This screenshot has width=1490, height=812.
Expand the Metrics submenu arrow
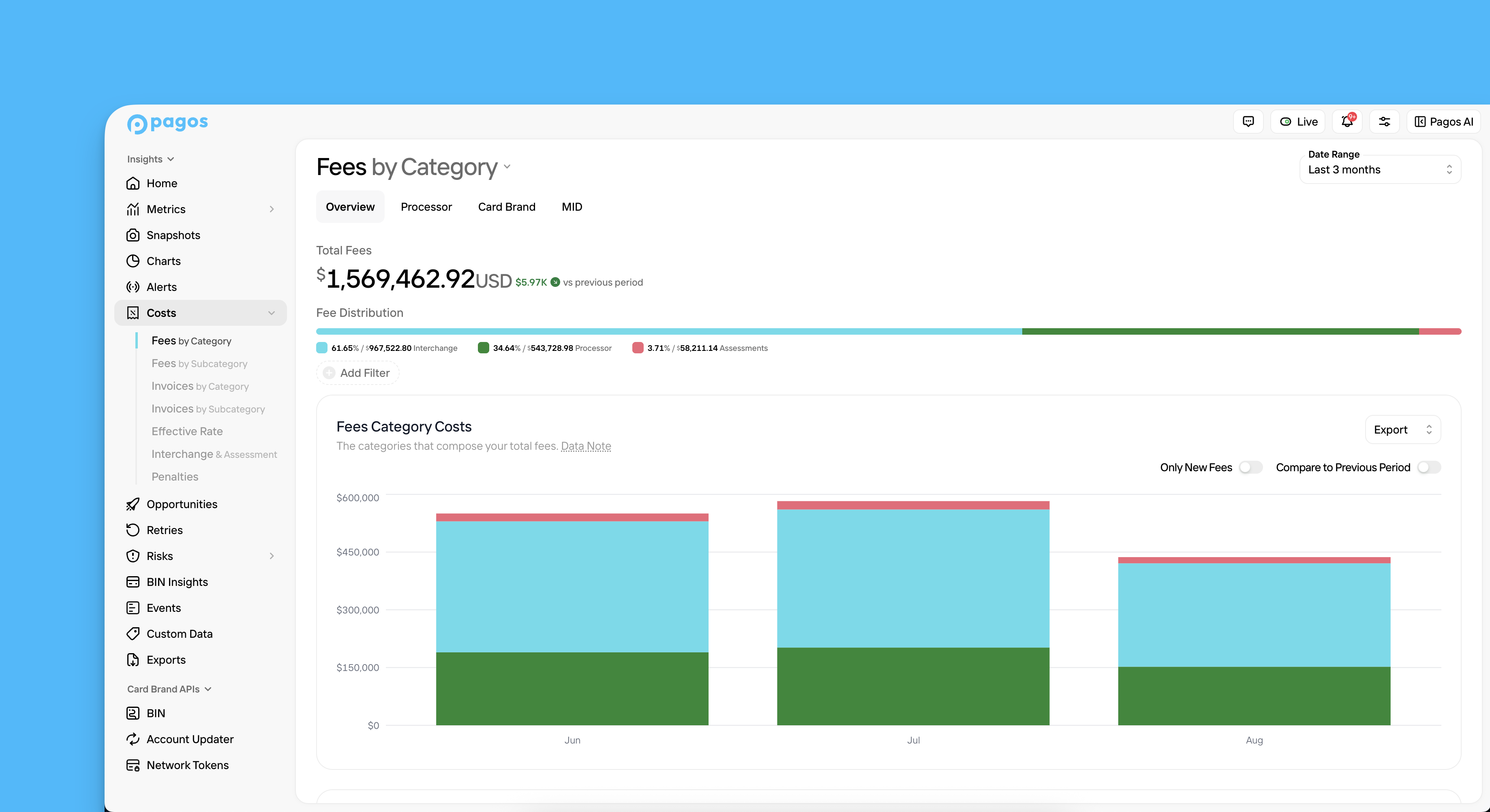coord(271,209)
